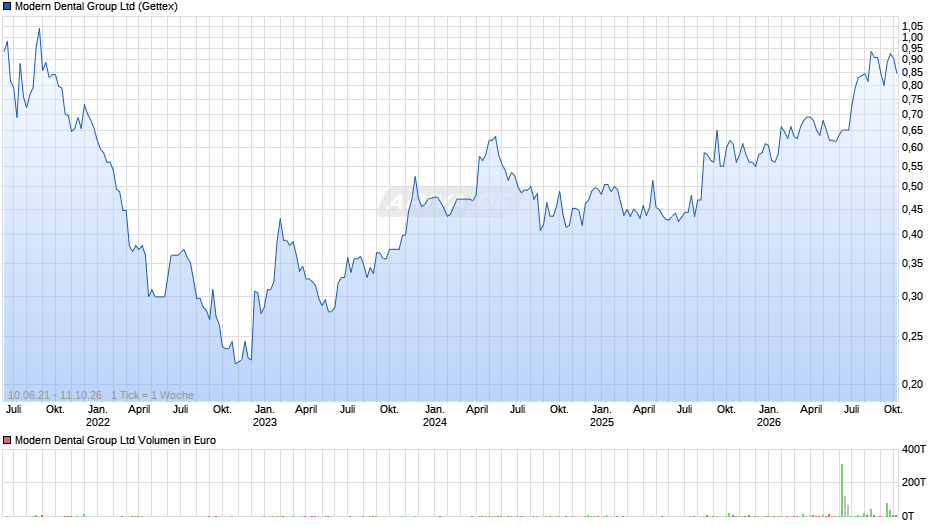940x526 pixels.
Task: Click the 0,90 price axis label
Action: pyautogui.click(x=912, y=59)
